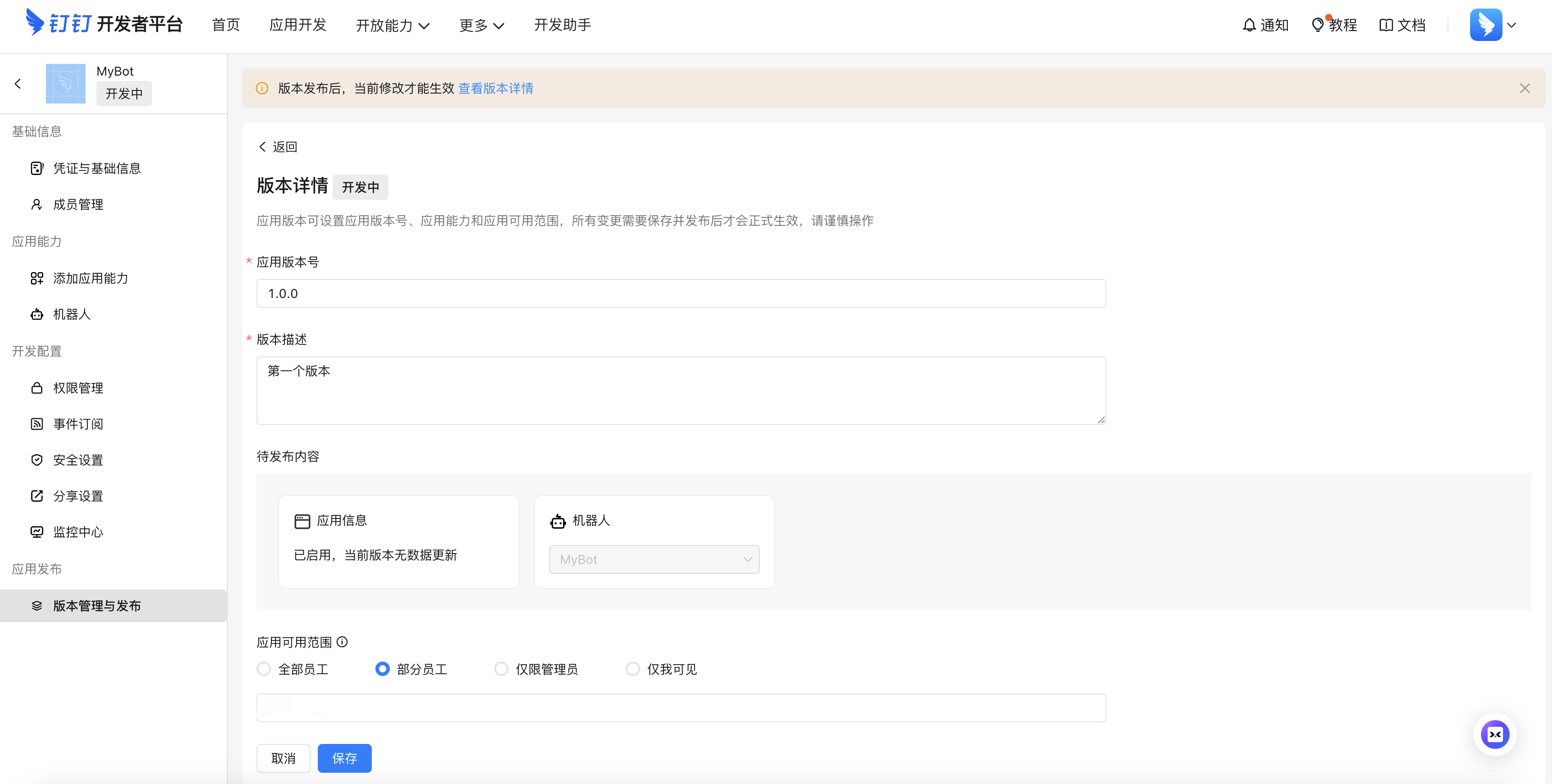Click the notification bell icon

1249,25
